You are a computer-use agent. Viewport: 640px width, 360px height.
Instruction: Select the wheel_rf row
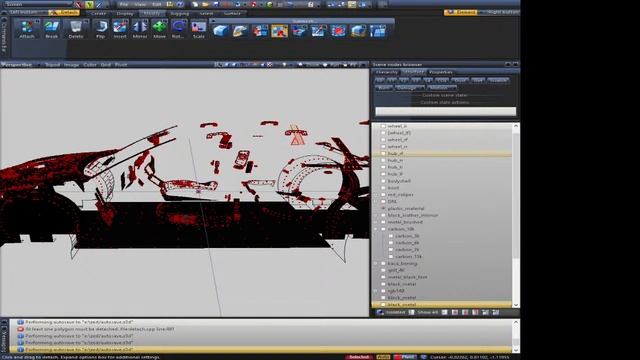tap(442, 140)
